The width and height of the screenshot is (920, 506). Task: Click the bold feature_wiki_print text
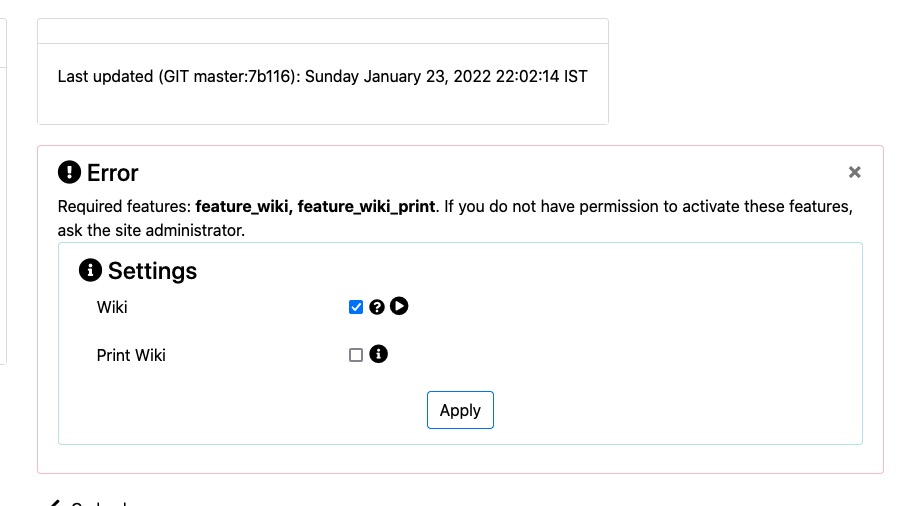click(x=366, y=207)
